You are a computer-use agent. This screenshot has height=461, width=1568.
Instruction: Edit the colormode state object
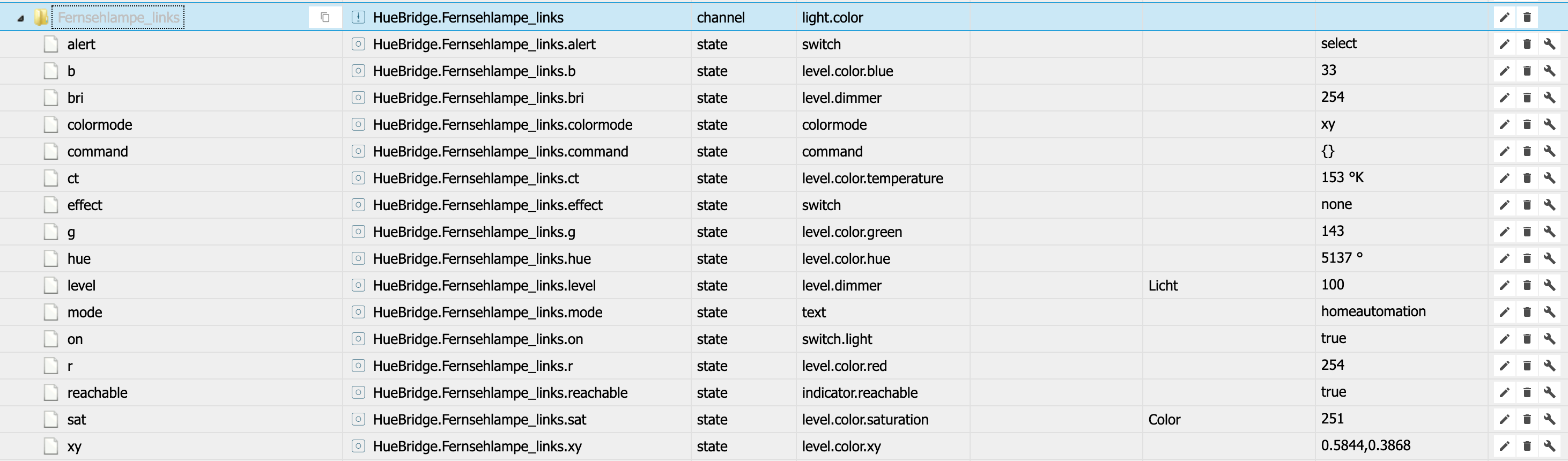click(1504, 125)
